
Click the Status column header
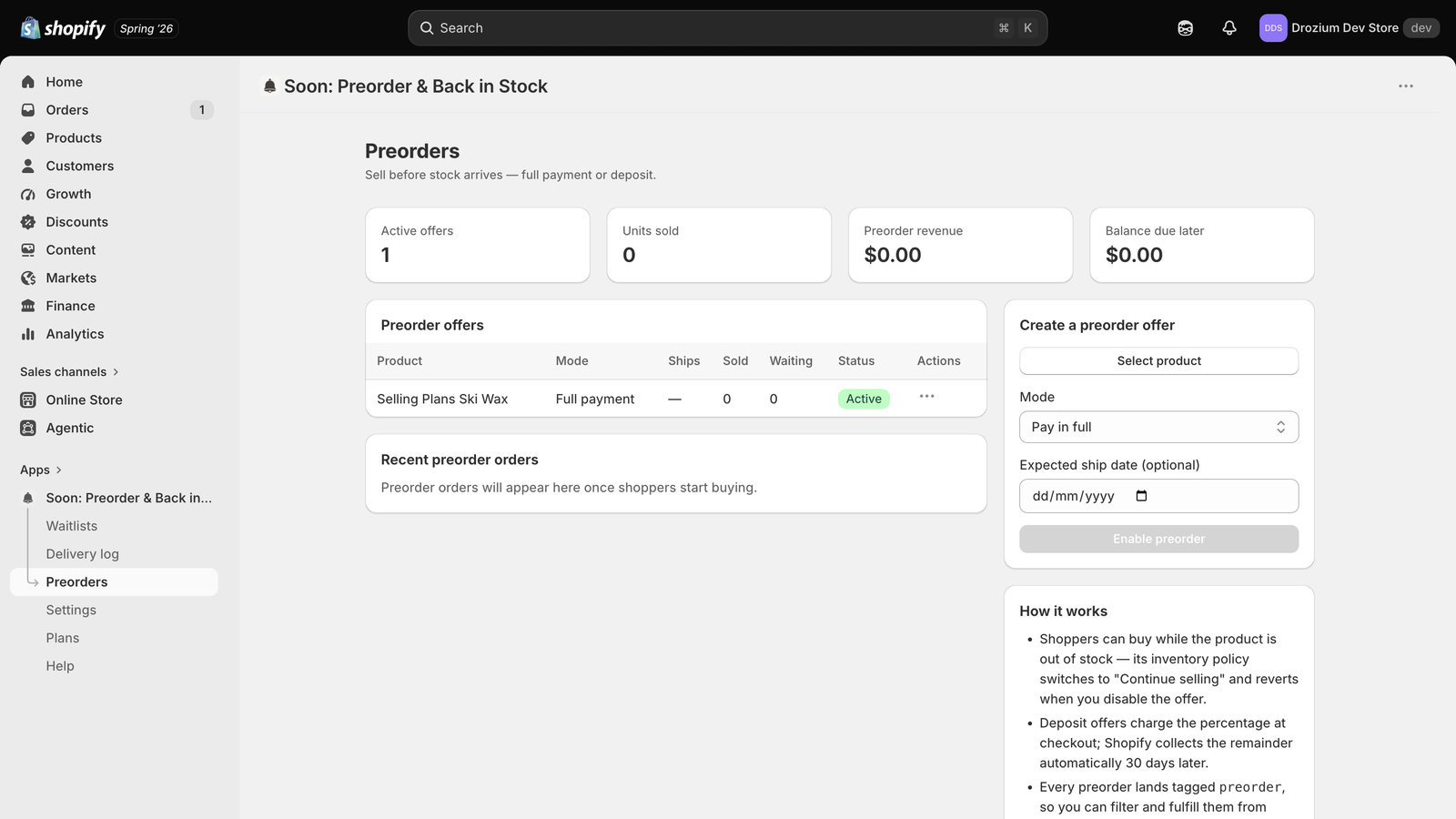(856, 361)
